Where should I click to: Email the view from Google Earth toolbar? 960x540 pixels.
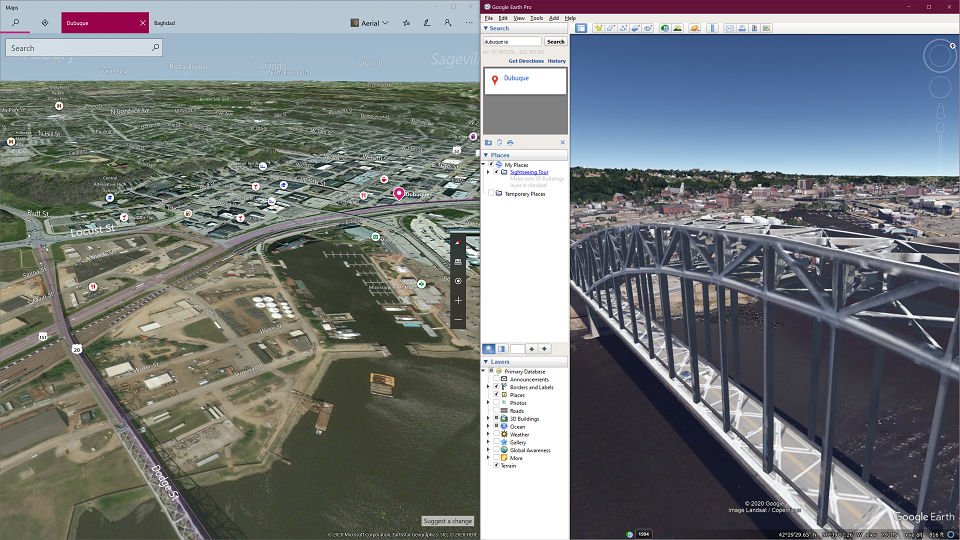click(729, 28)
